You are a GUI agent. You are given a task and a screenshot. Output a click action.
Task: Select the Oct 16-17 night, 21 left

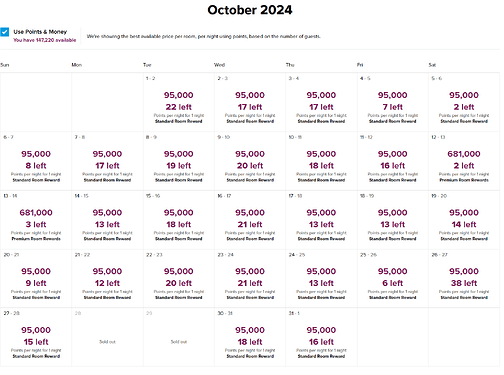[250, 220]
